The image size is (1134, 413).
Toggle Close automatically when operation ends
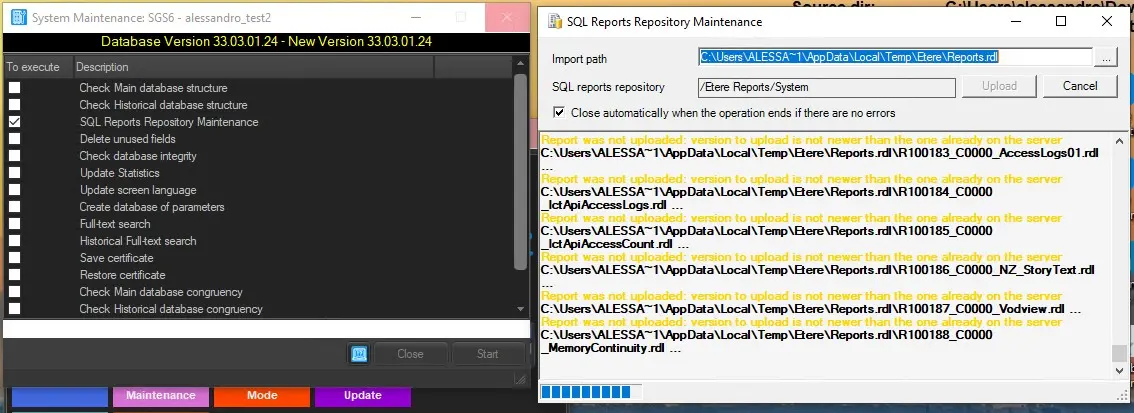[559, 113]
